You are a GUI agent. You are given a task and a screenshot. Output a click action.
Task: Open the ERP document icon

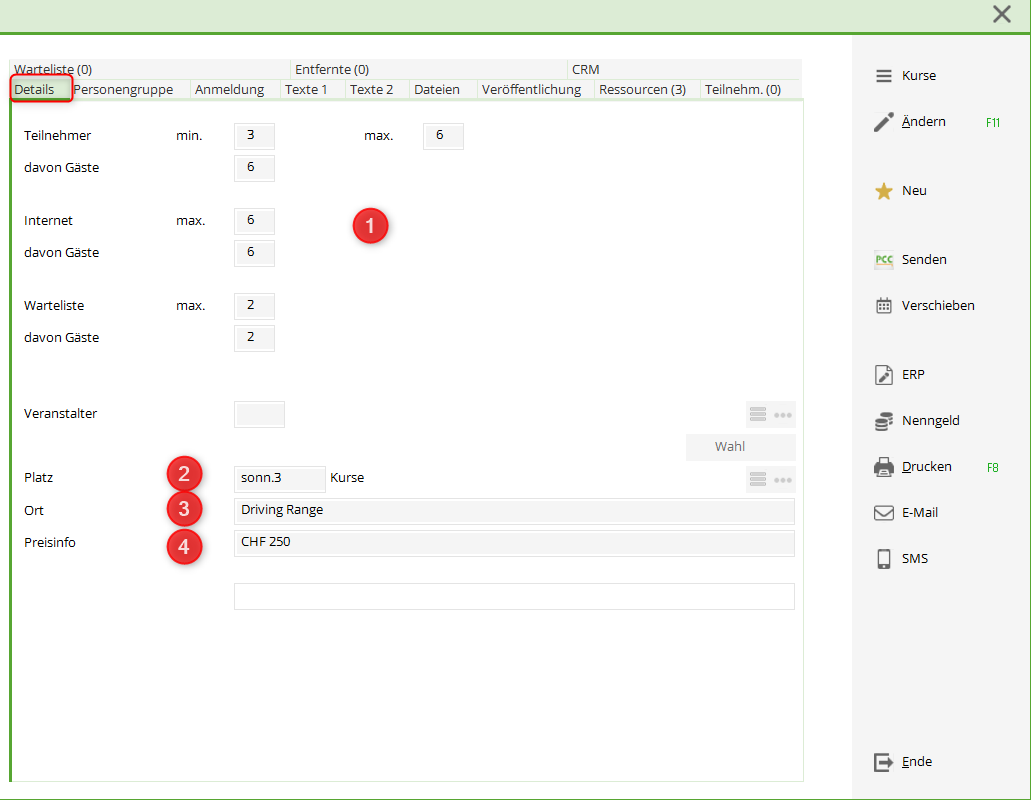883,375
